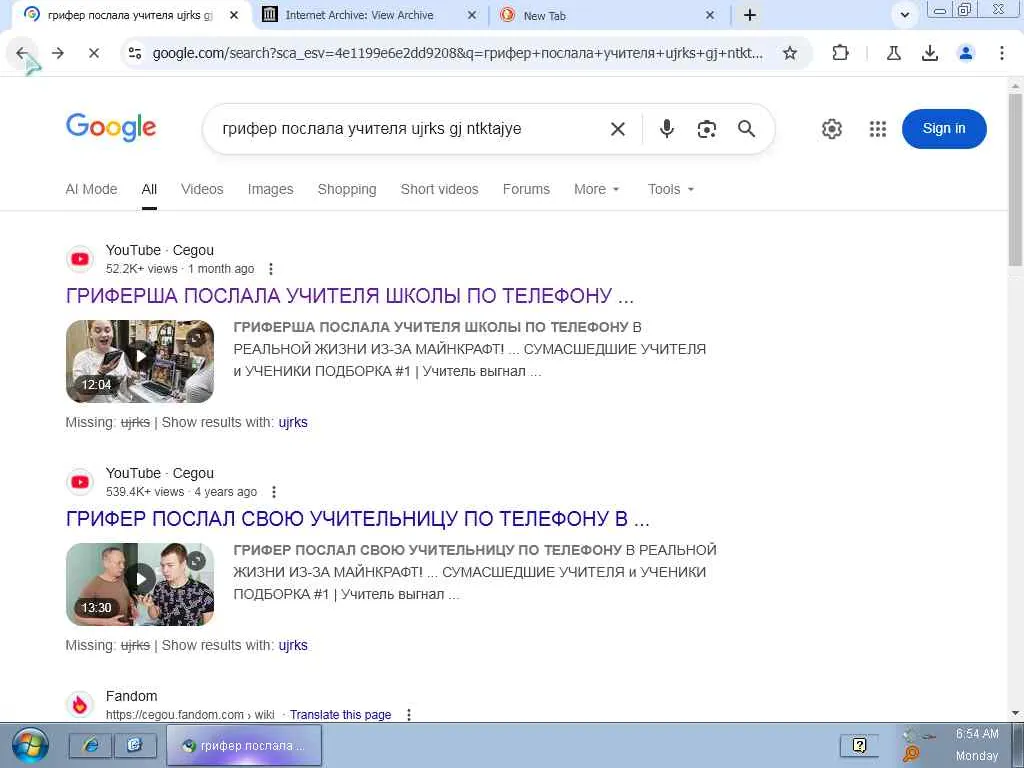Open Chrome Labs flask icon
This screenshot has height=768, width=1024.
pyautogui.click(x=893, y=53)
